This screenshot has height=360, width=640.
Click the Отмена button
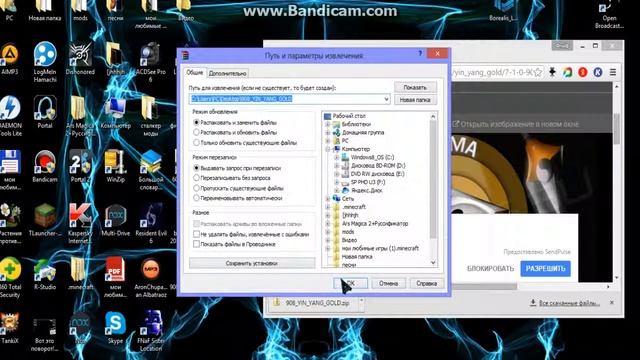(388, 283)
